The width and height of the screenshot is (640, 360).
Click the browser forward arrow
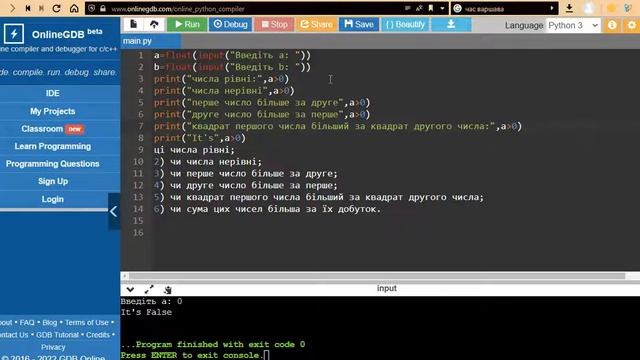[x=12, y=8]
